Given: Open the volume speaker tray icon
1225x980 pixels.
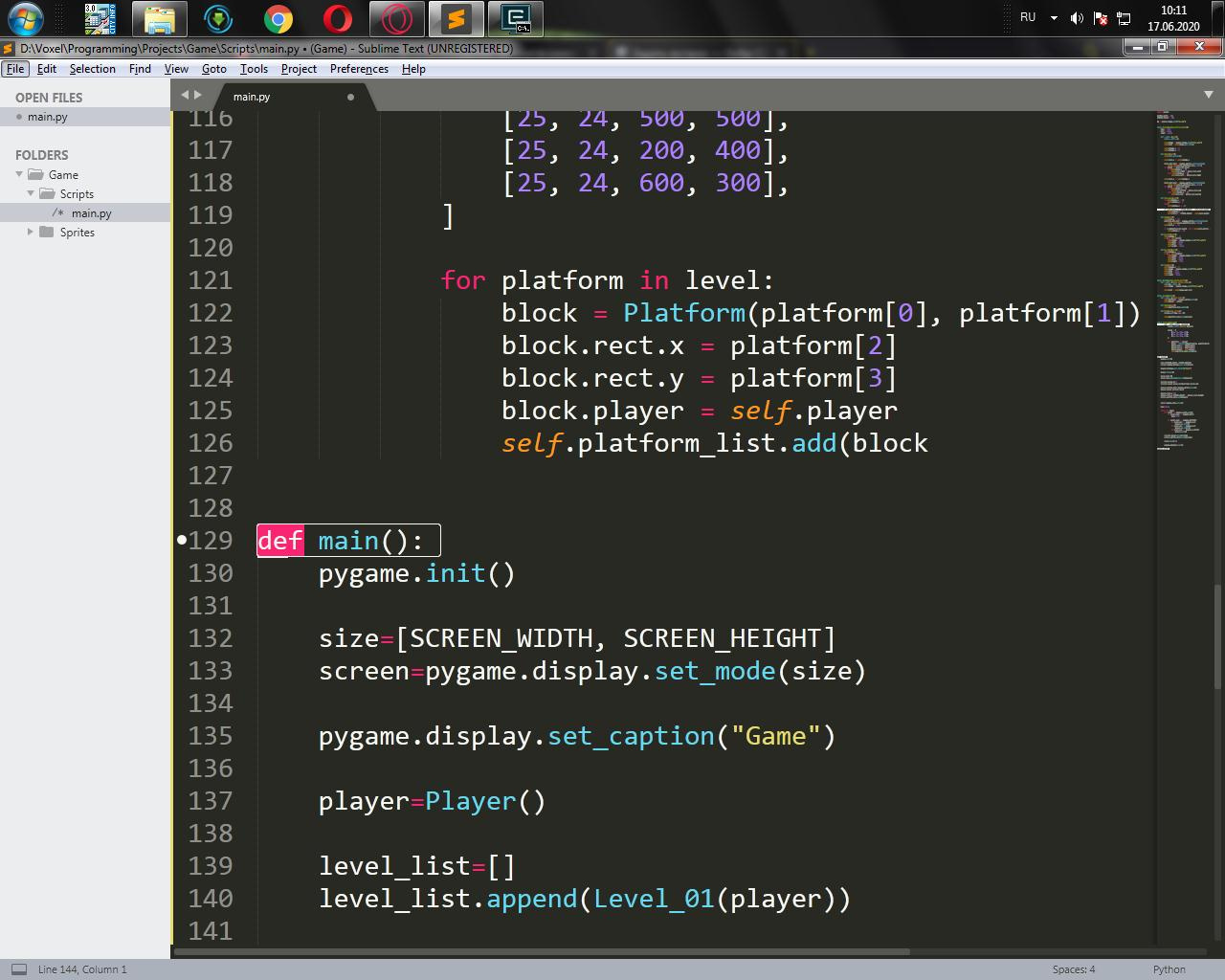Looking at the screenshot, I should tap(1077, 18).
